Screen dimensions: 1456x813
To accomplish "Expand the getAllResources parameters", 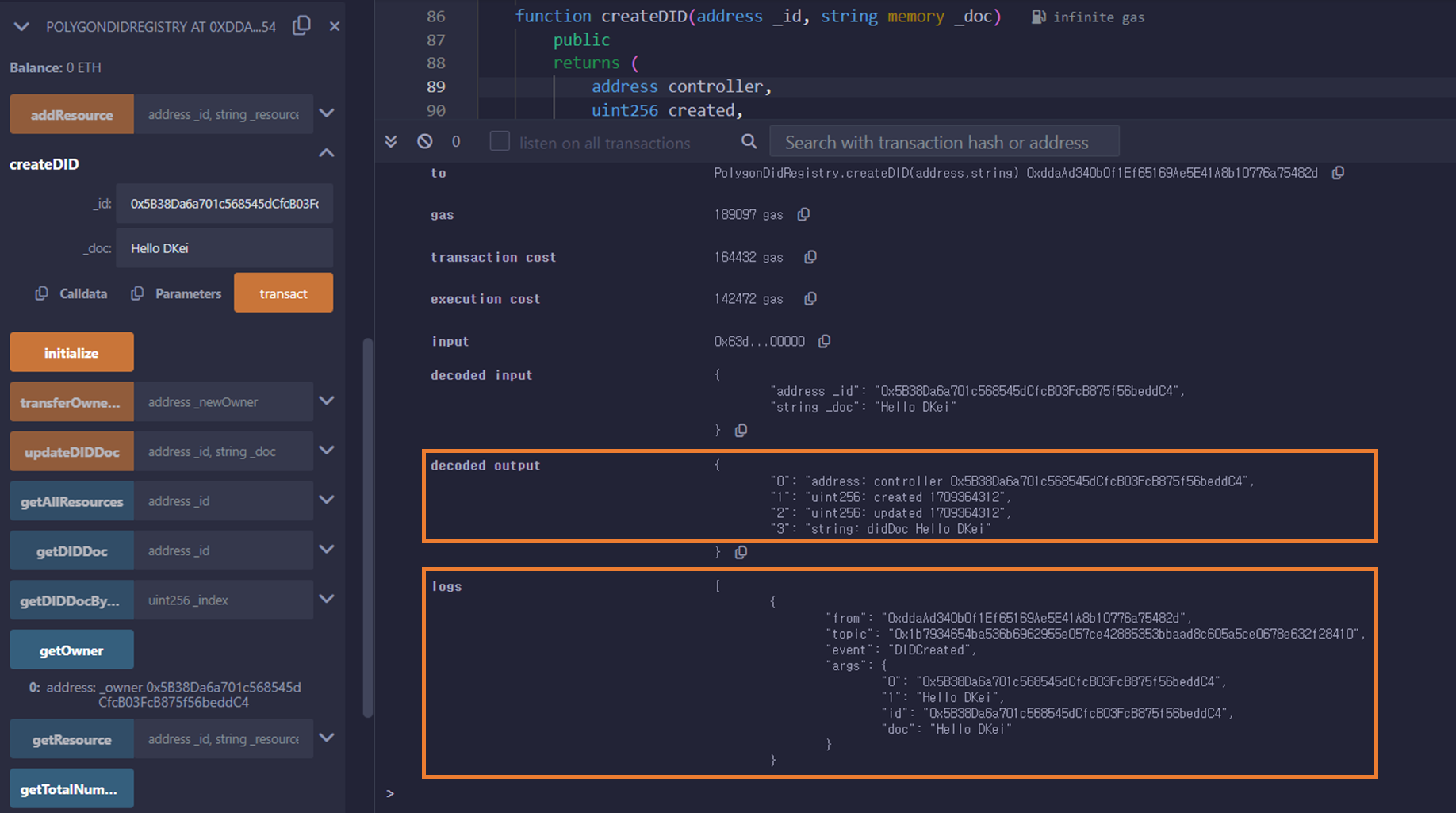I will [x=326, y=500].
